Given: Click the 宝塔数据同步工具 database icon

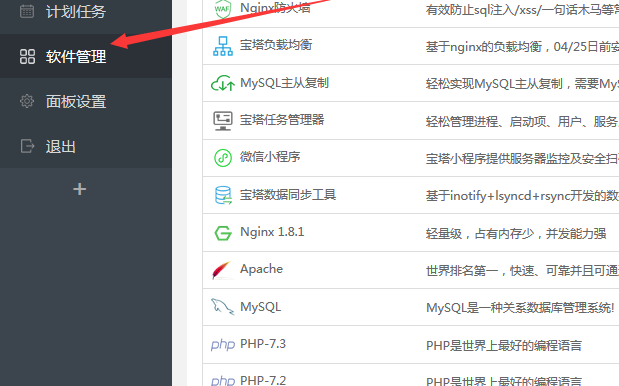Looking at the screenshot, I should click(x=223, y=195).
